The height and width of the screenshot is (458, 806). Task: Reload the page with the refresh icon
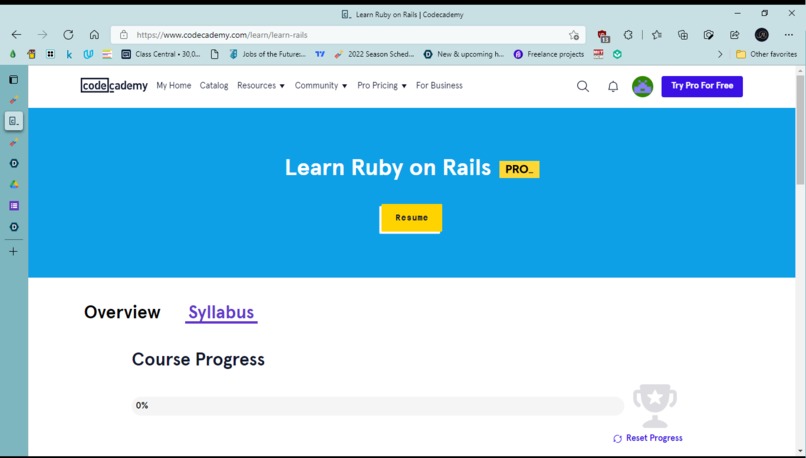coord(68,35)
